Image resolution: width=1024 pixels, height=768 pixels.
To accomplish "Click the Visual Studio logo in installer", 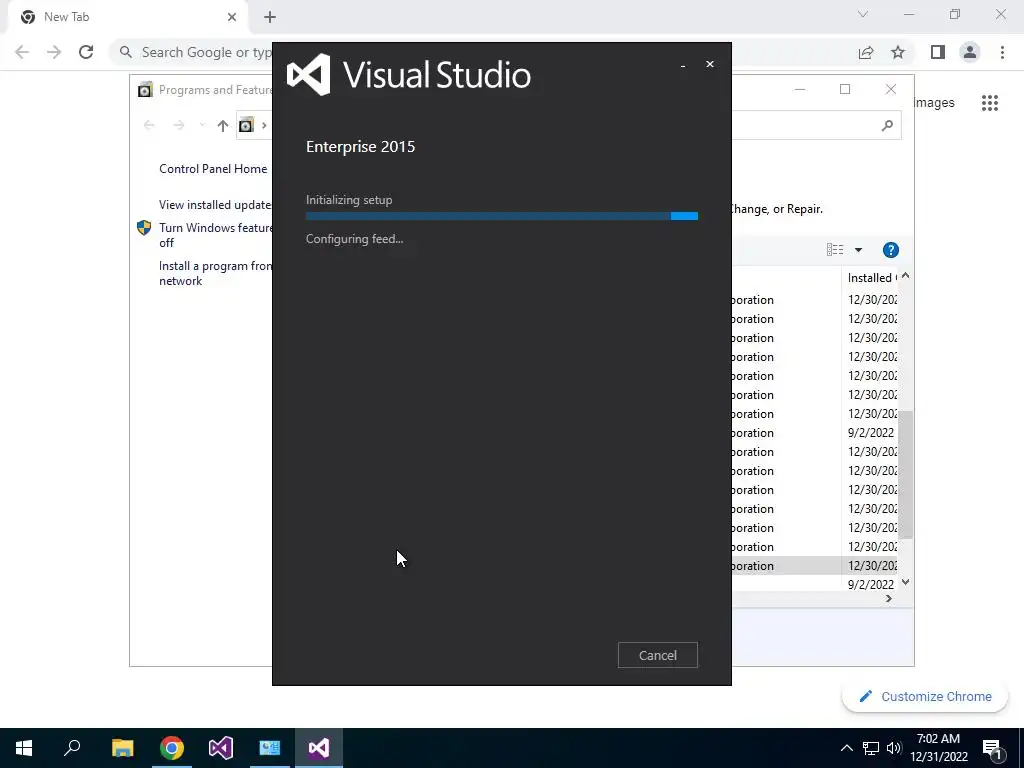I will [x=308, y=74].
